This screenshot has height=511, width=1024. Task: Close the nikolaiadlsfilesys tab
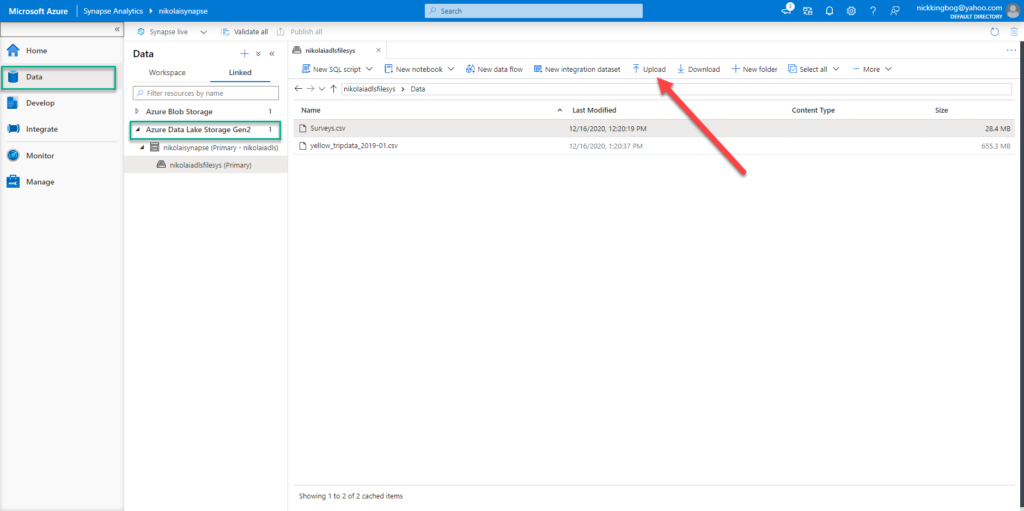pyautogui.click(x=378, y=50)
